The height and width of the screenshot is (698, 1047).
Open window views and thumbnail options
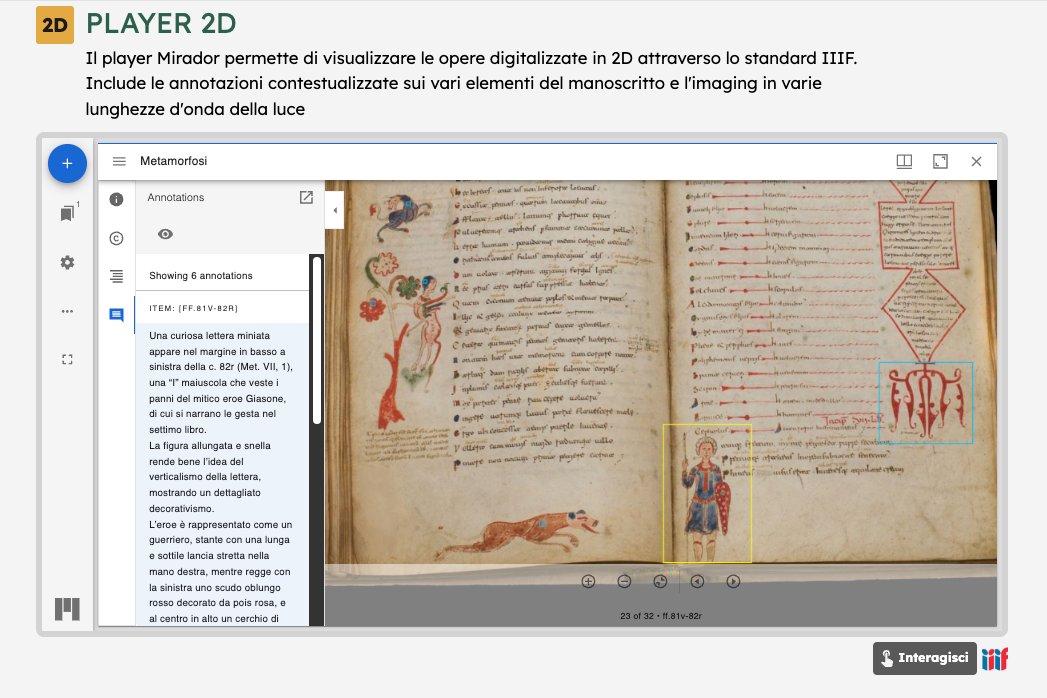pos(904,161)
